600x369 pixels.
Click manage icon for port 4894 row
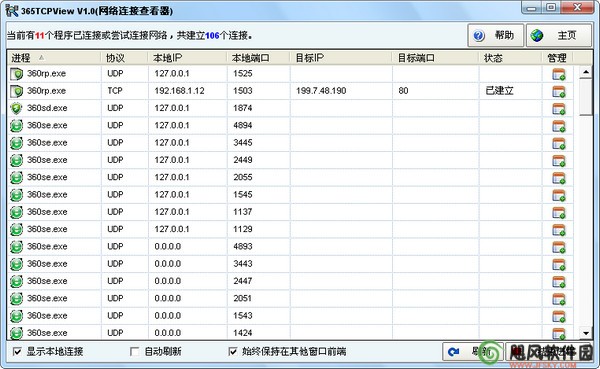coord(558,126)
